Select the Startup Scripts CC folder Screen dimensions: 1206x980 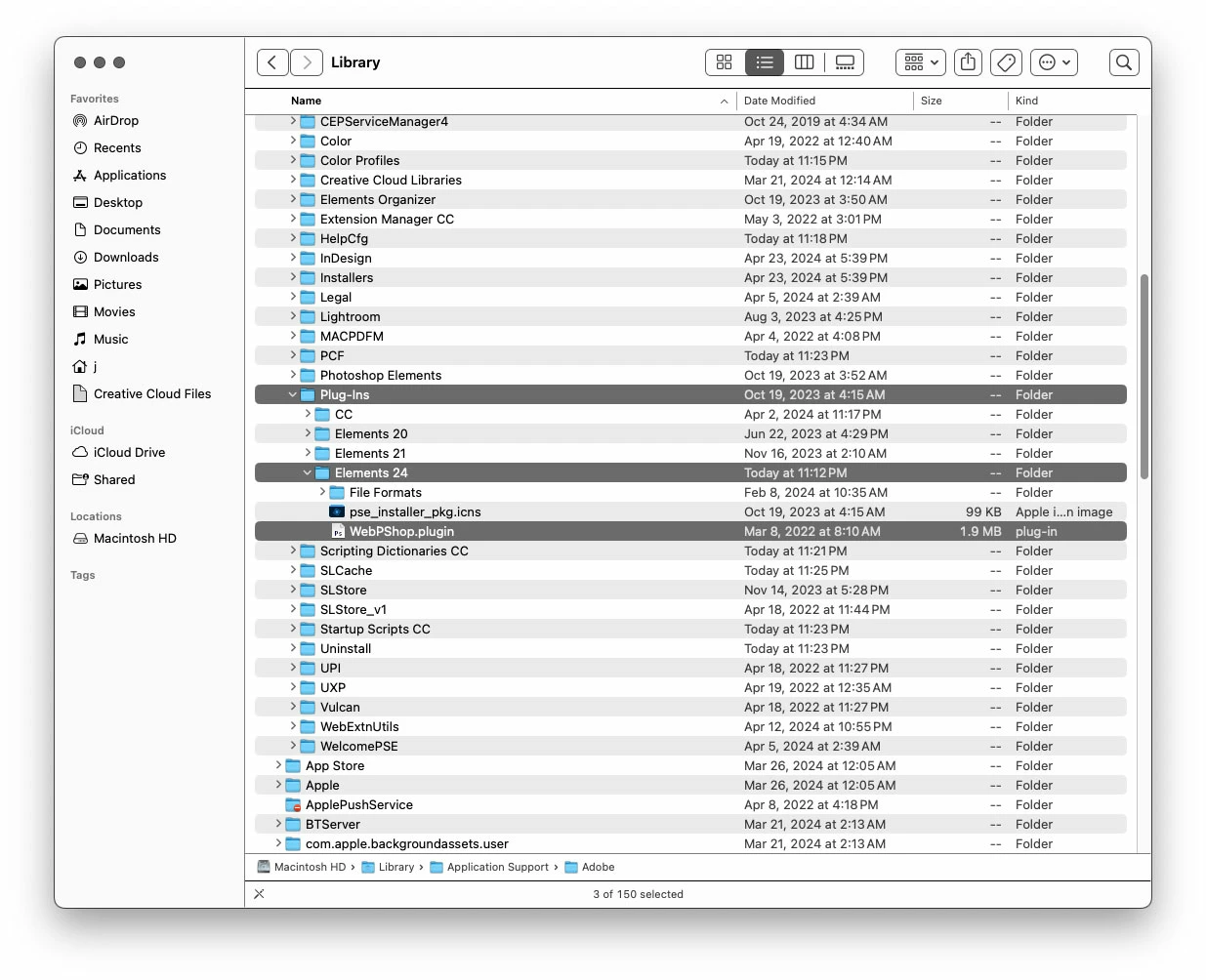[690, 629]
